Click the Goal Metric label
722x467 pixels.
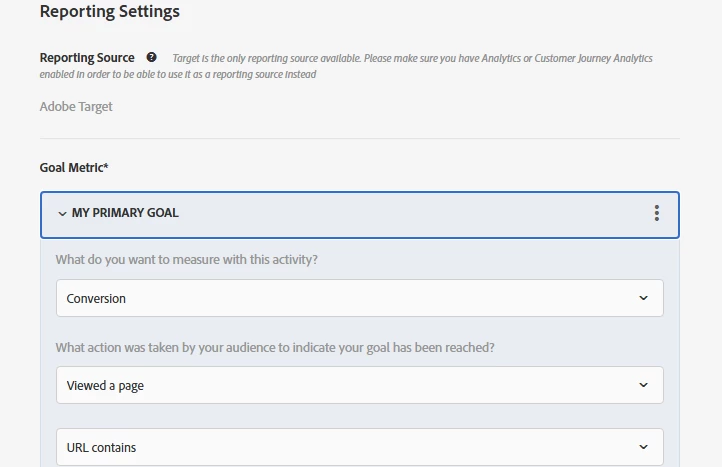tap(74, 168)
